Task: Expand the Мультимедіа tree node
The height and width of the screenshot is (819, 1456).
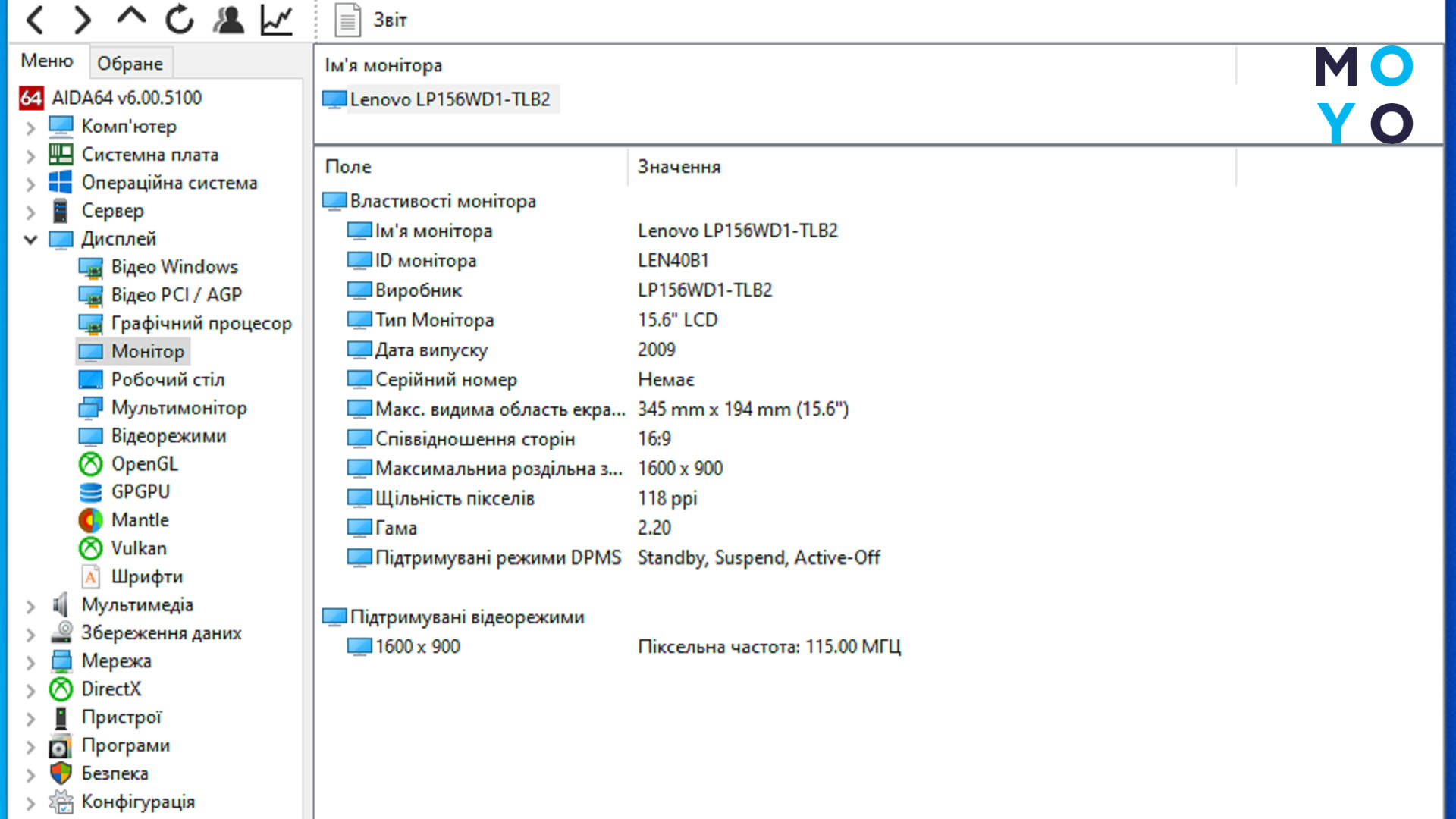Action: [30, 606]
